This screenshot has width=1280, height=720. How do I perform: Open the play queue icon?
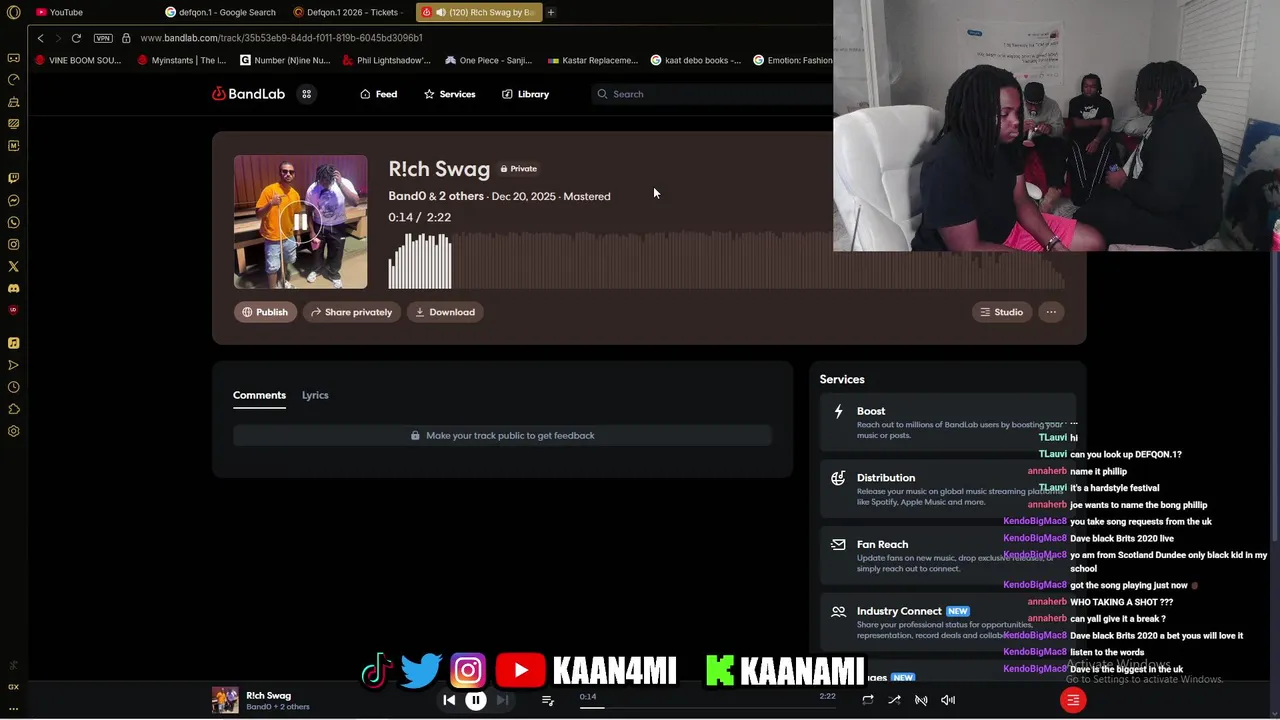[x=547, y=700]
